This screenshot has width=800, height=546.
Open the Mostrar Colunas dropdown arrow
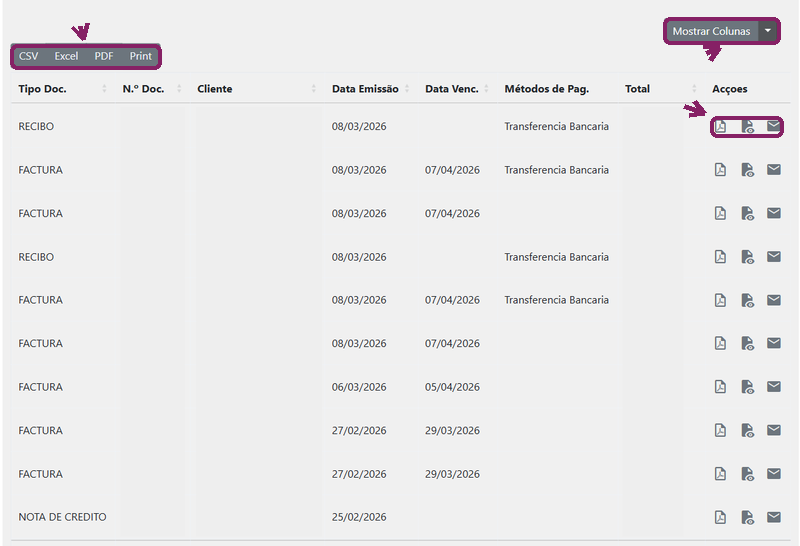point(767,31)
